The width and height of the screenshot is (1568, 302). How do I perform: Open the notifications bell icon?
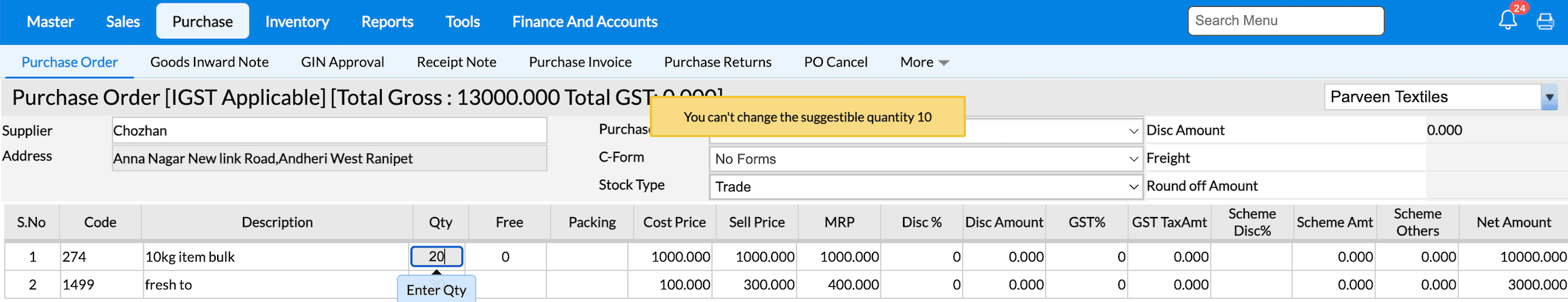coord(1507,20)
